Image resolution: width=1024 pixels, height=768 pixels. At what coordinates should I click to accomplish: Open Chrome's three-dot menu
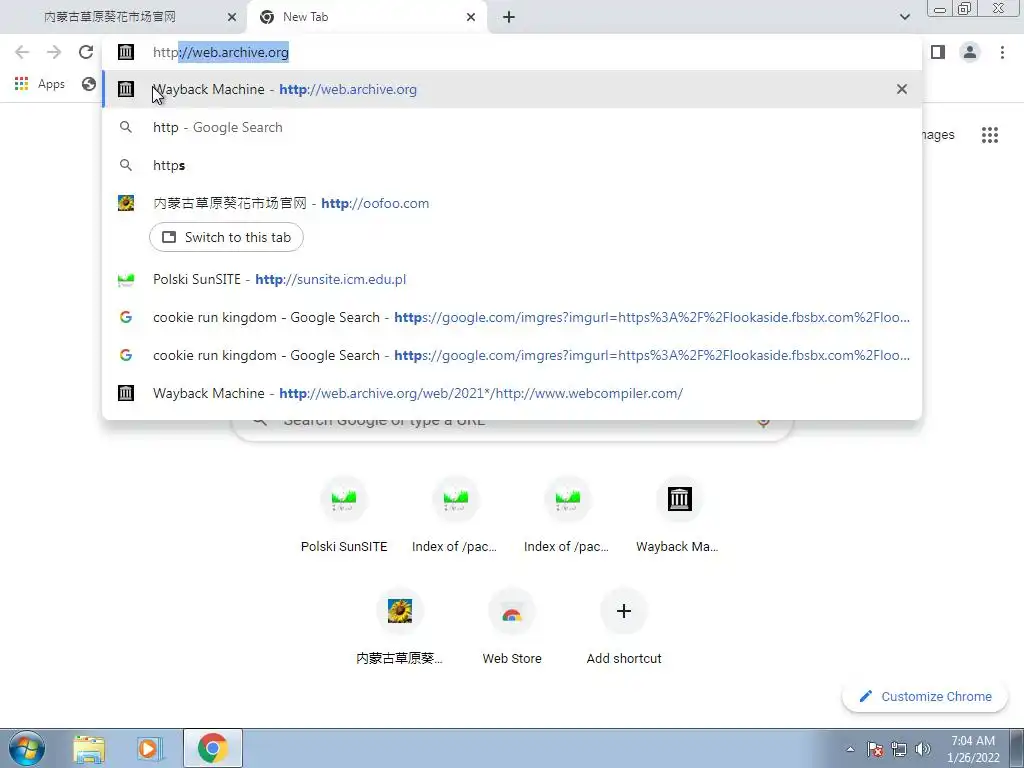point(1002,52)
